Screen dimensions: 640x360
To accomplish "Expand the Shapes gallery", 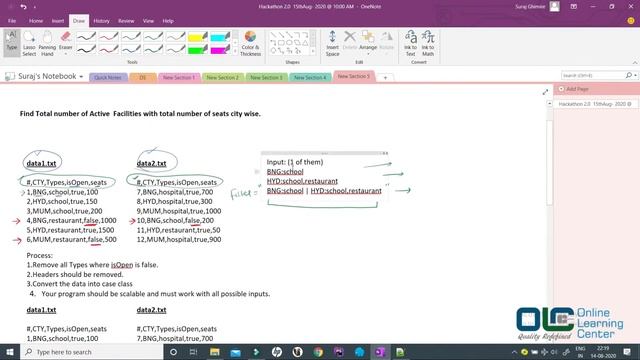I will pos(313,51).
